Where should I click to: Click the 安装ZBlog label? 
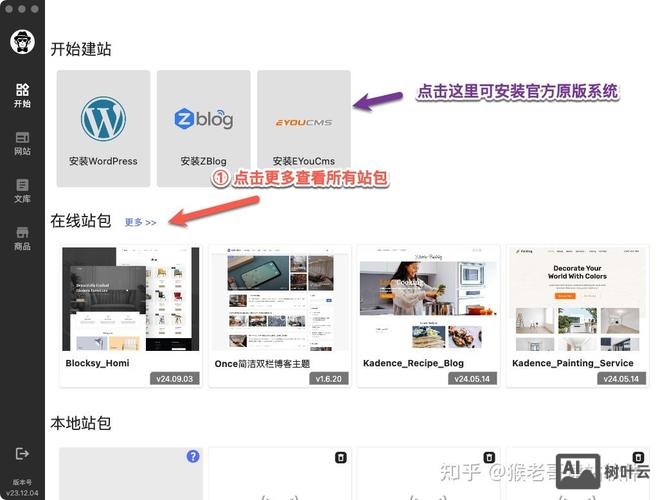point(204,161)
